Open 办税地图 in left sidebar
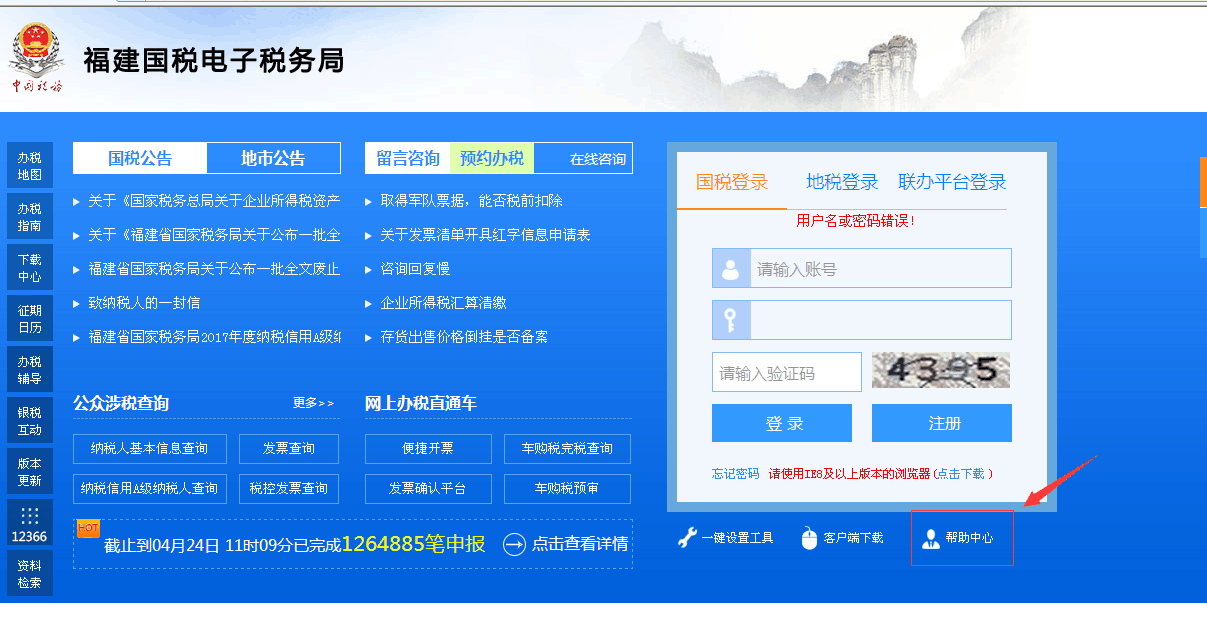The image size is (1207, 623). pos(30,166)
